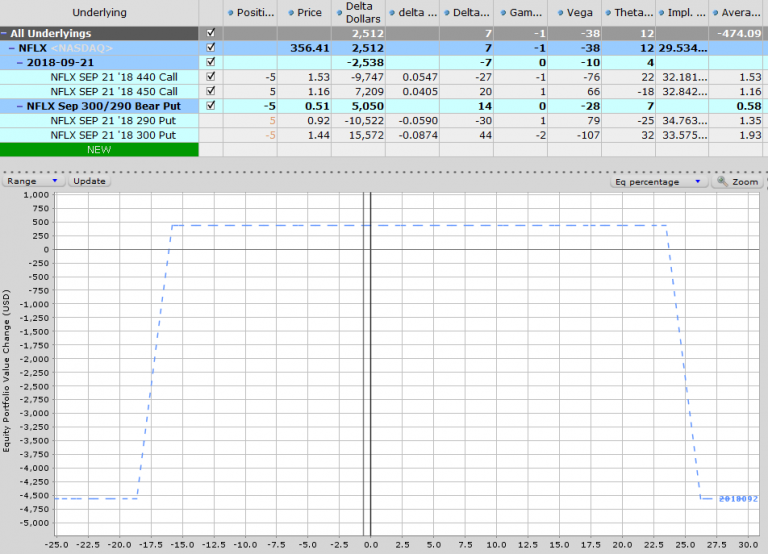
Task: Collapse the 2018-09-21 expiry group
Action: 22,62
